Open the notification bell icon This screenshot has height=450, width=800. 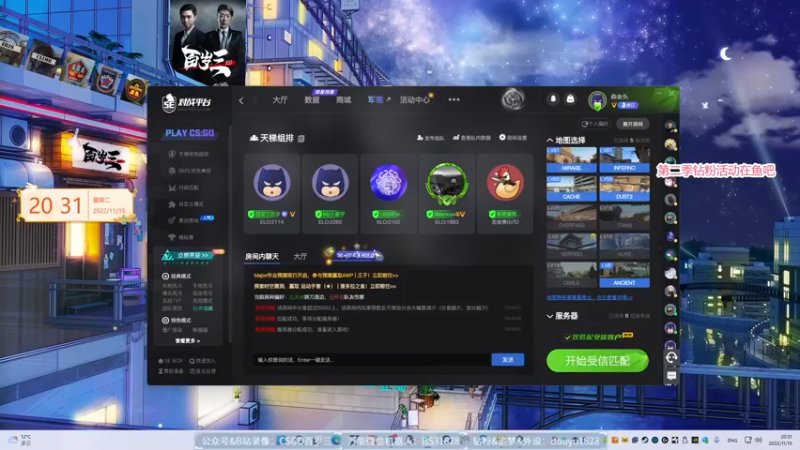[x=553, y=99]
